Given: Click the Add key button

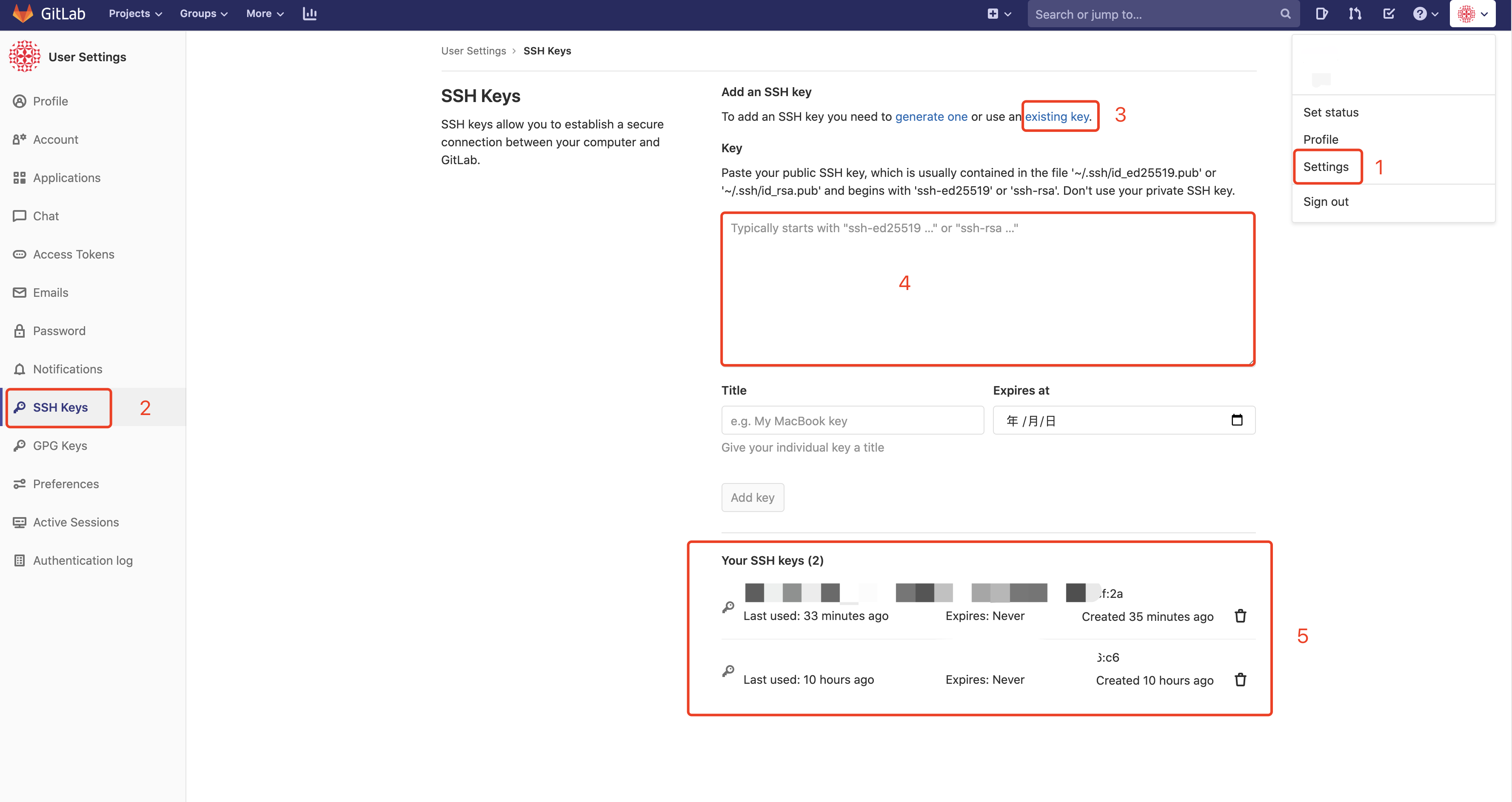Looking at the screenshot, I should pyautogui.click(x=753, y=497).
